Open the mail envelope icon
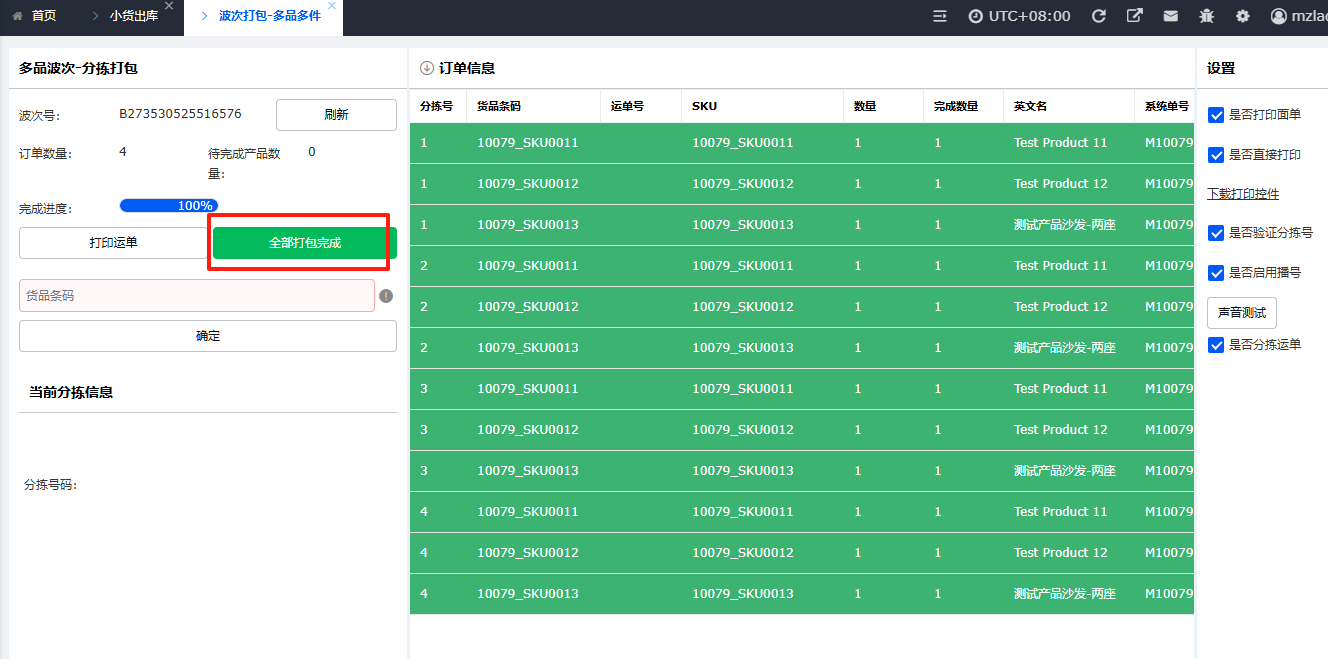Screen dimensions: 1328x659 point(1170,16)
